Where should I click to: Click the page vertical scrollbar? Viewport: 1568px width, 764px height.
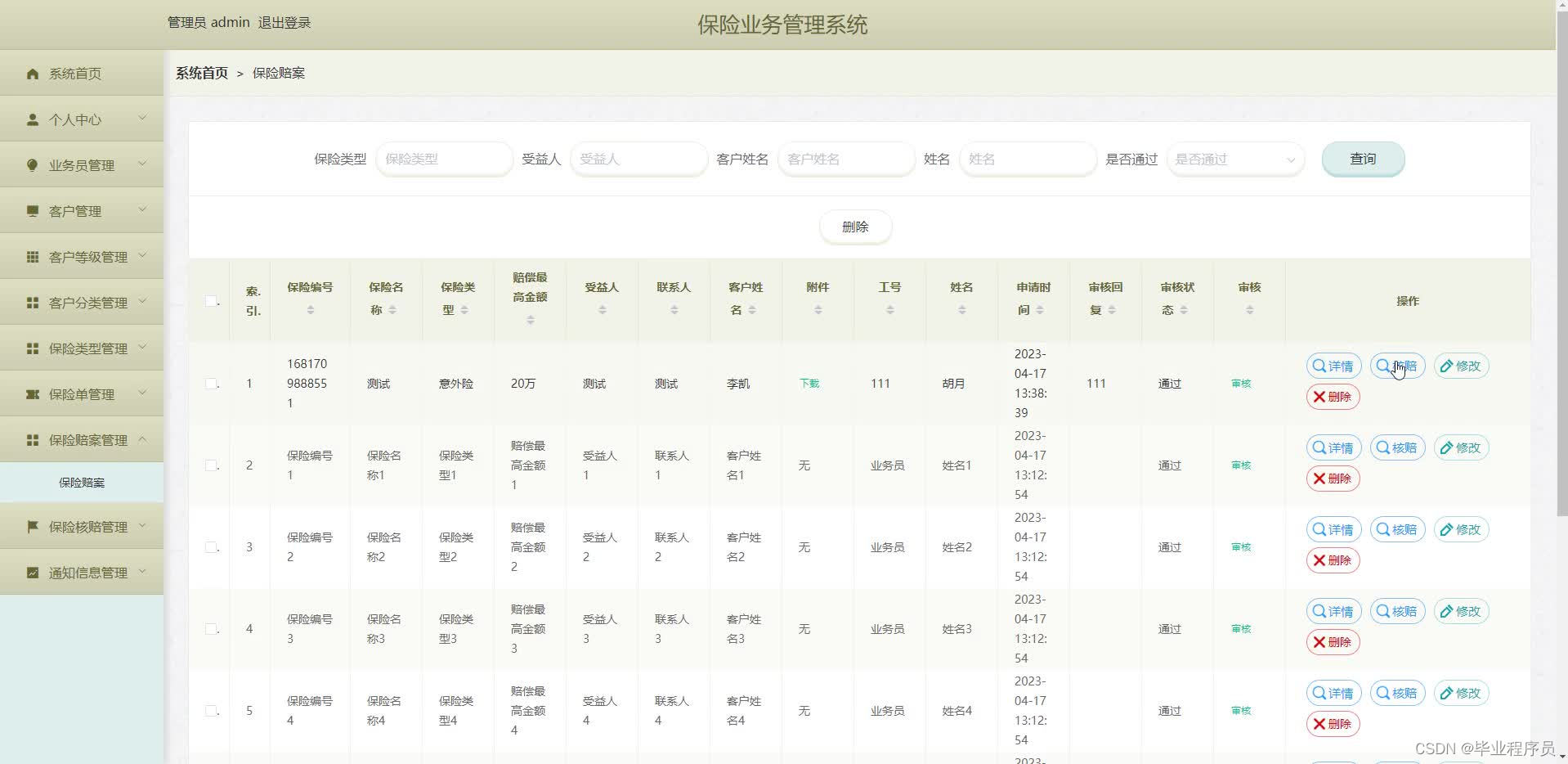[x=1561, y=262]
